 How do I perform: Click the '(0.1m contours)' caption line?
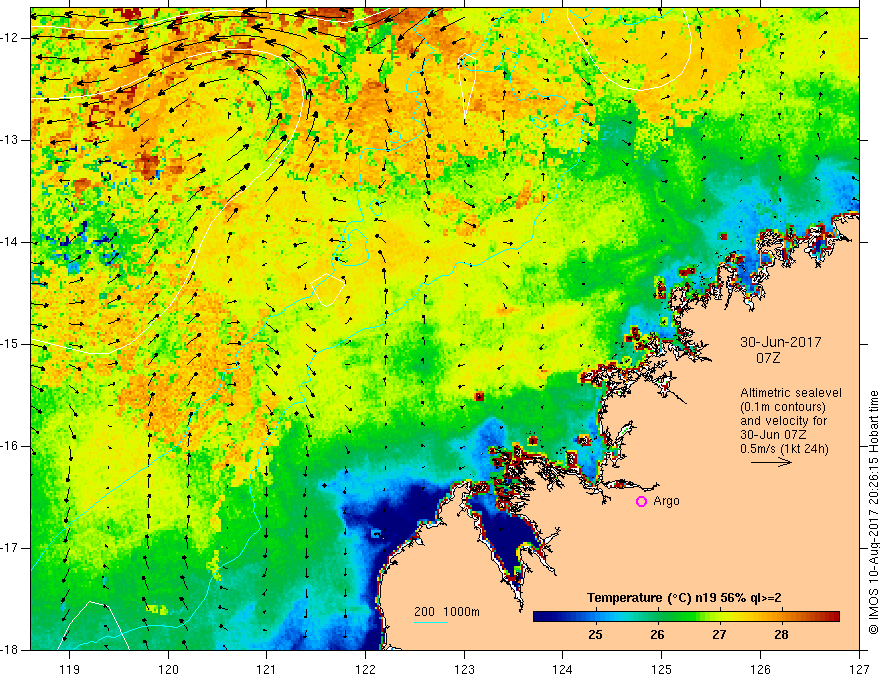(x=783, y=407)
